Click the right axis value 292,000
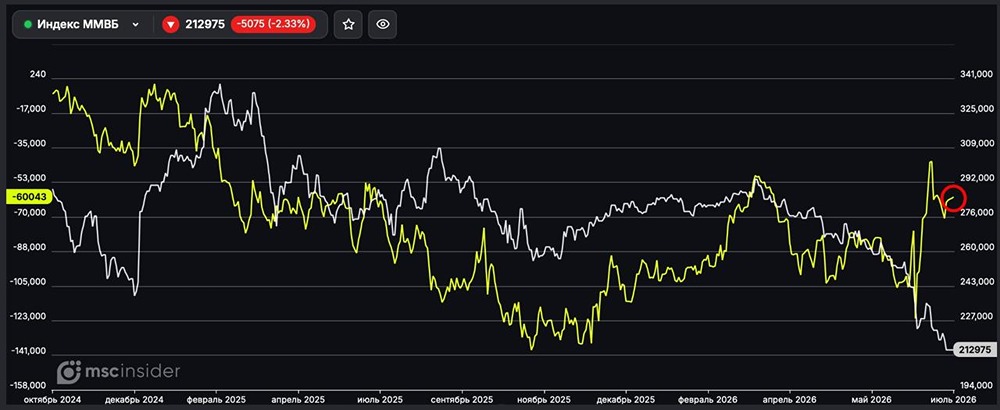Screen dimensions: 1000x410 tap(976, 179)
